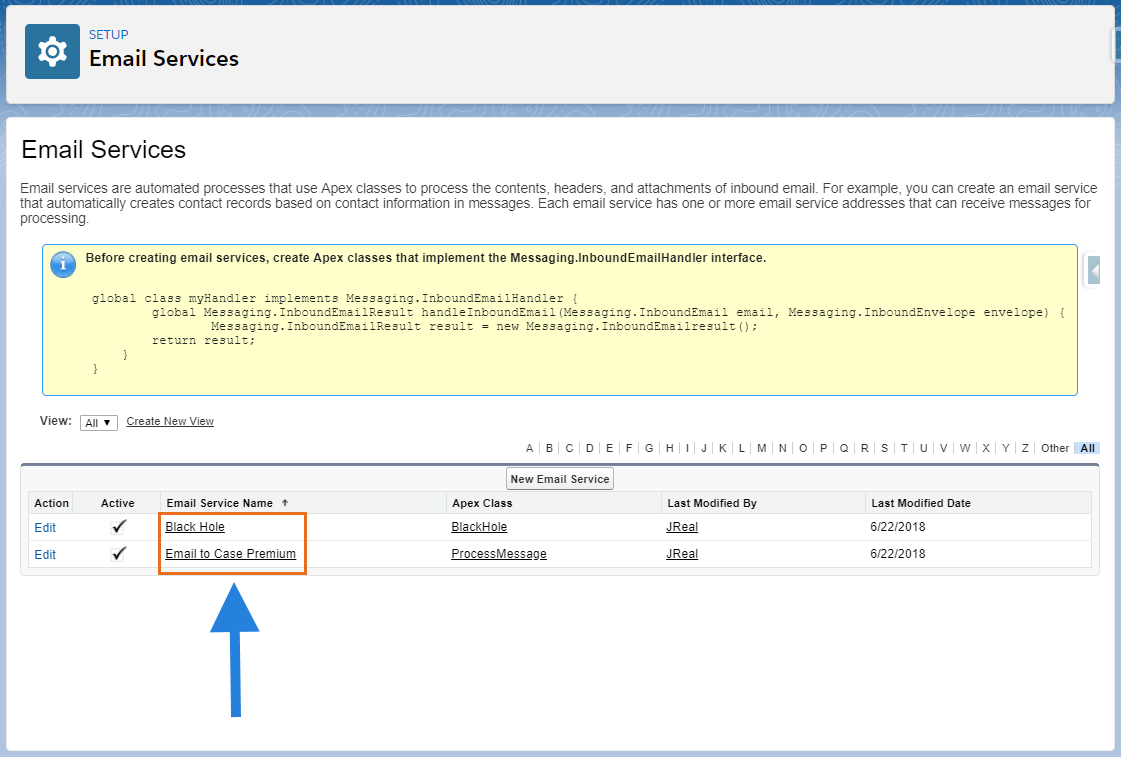Click the Active column header
The height and width of the screenshot is (757, 1121).
click(x=117, y=503)
